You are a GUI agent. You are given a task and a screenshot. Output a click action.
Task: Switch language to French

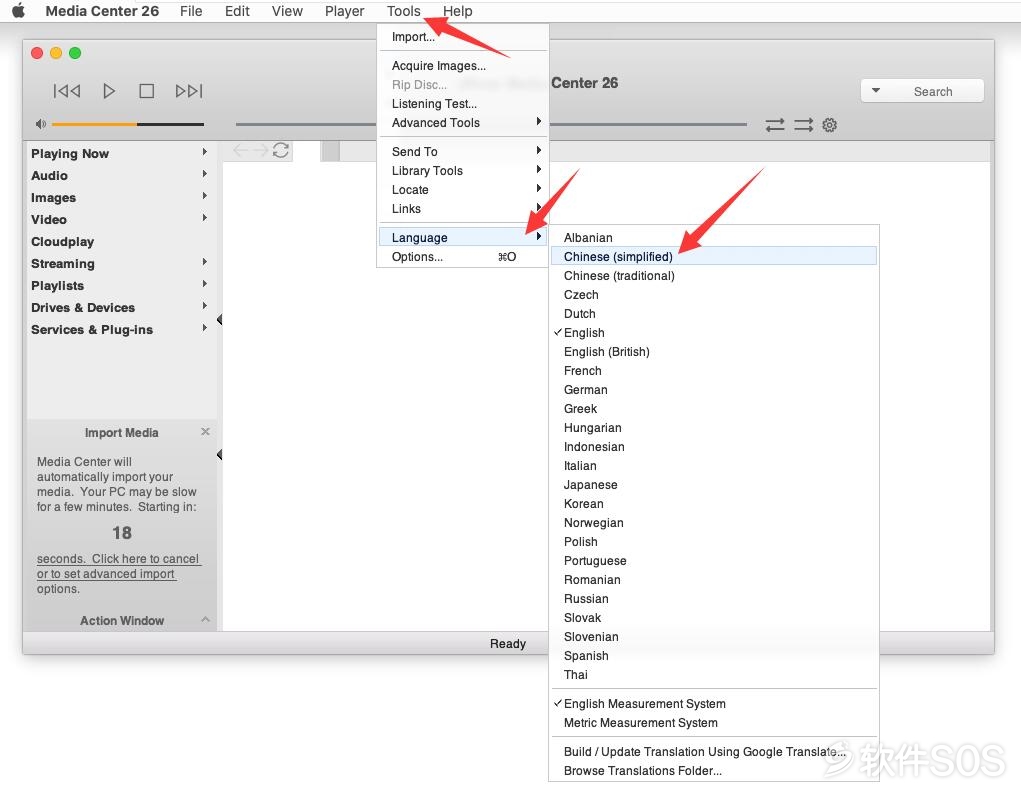(714, 371)
